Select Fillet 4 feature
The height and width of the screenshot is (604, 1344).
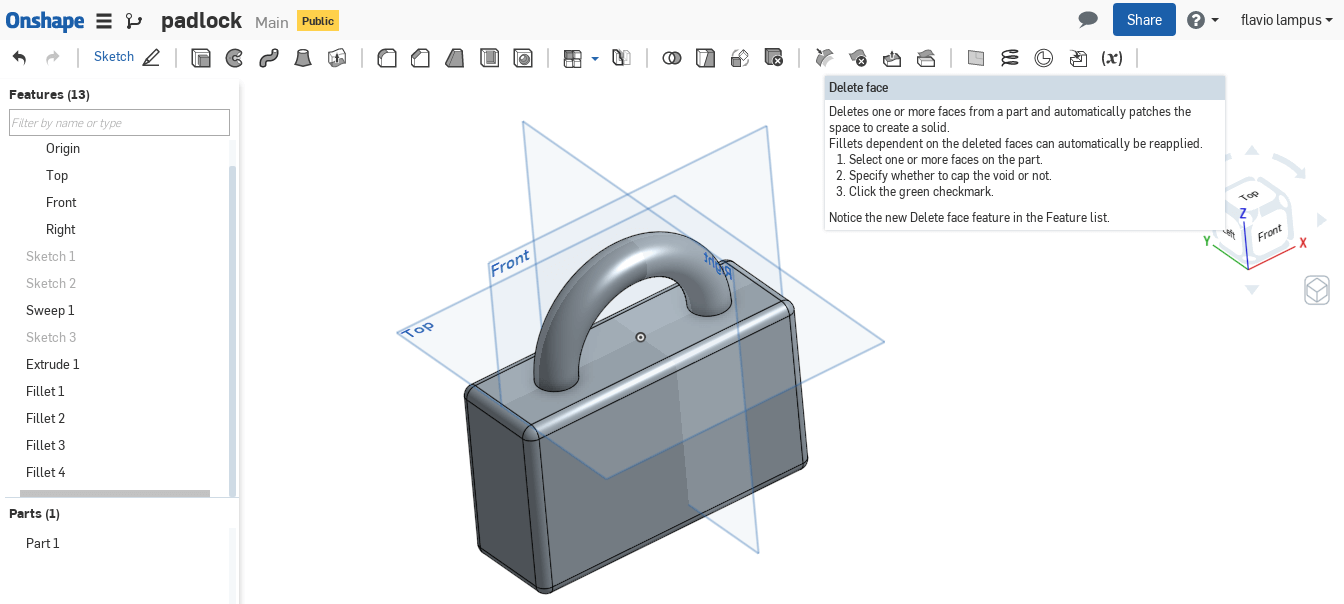tap(45, 472)
